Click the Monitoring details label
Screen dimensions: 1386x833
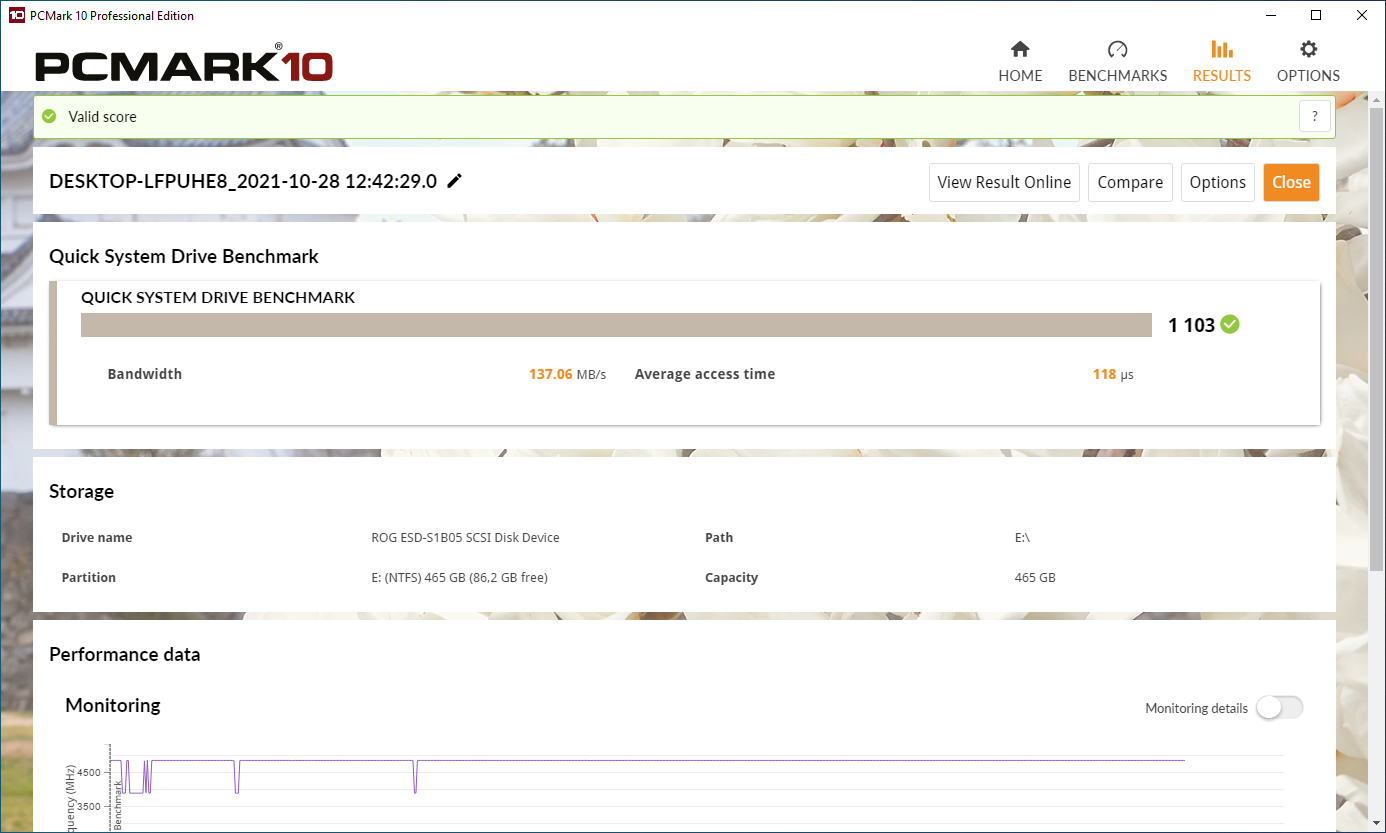[x=1197, y=708]
